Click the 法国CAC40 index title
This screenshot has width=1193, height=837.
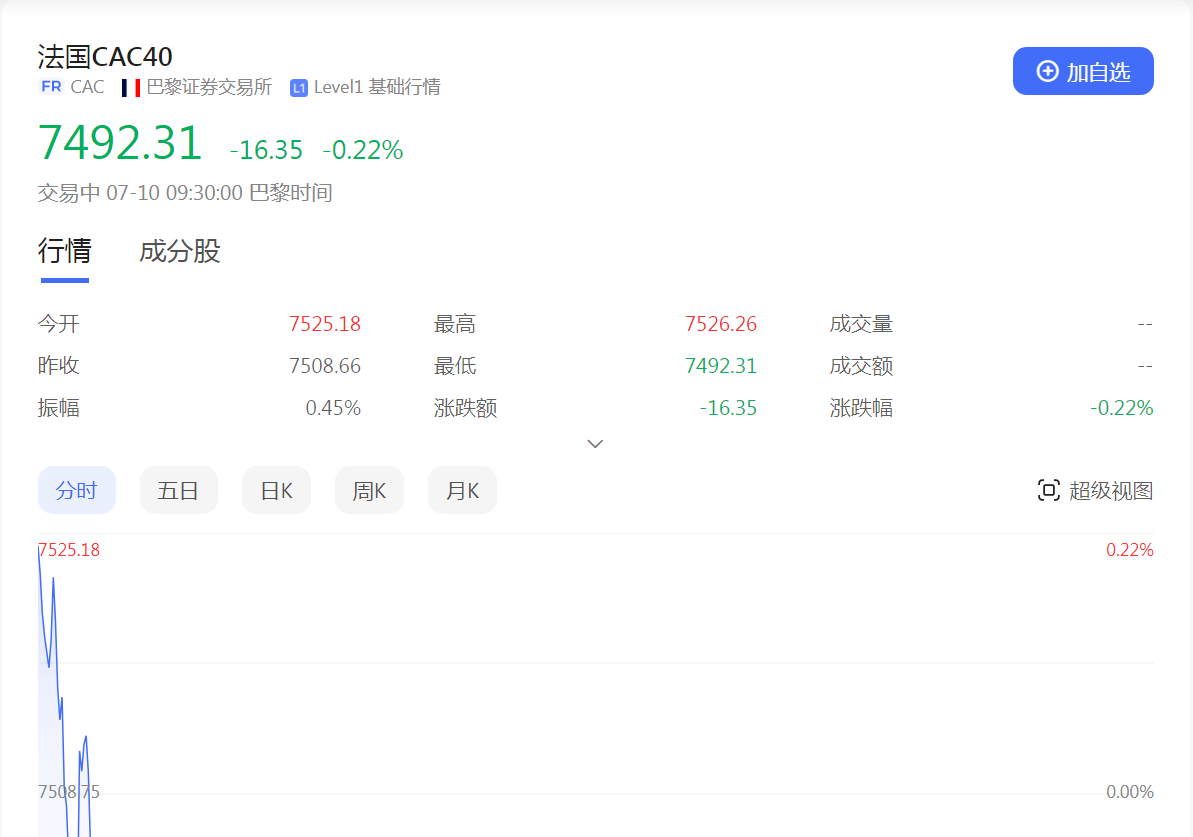tap(105, 56)
